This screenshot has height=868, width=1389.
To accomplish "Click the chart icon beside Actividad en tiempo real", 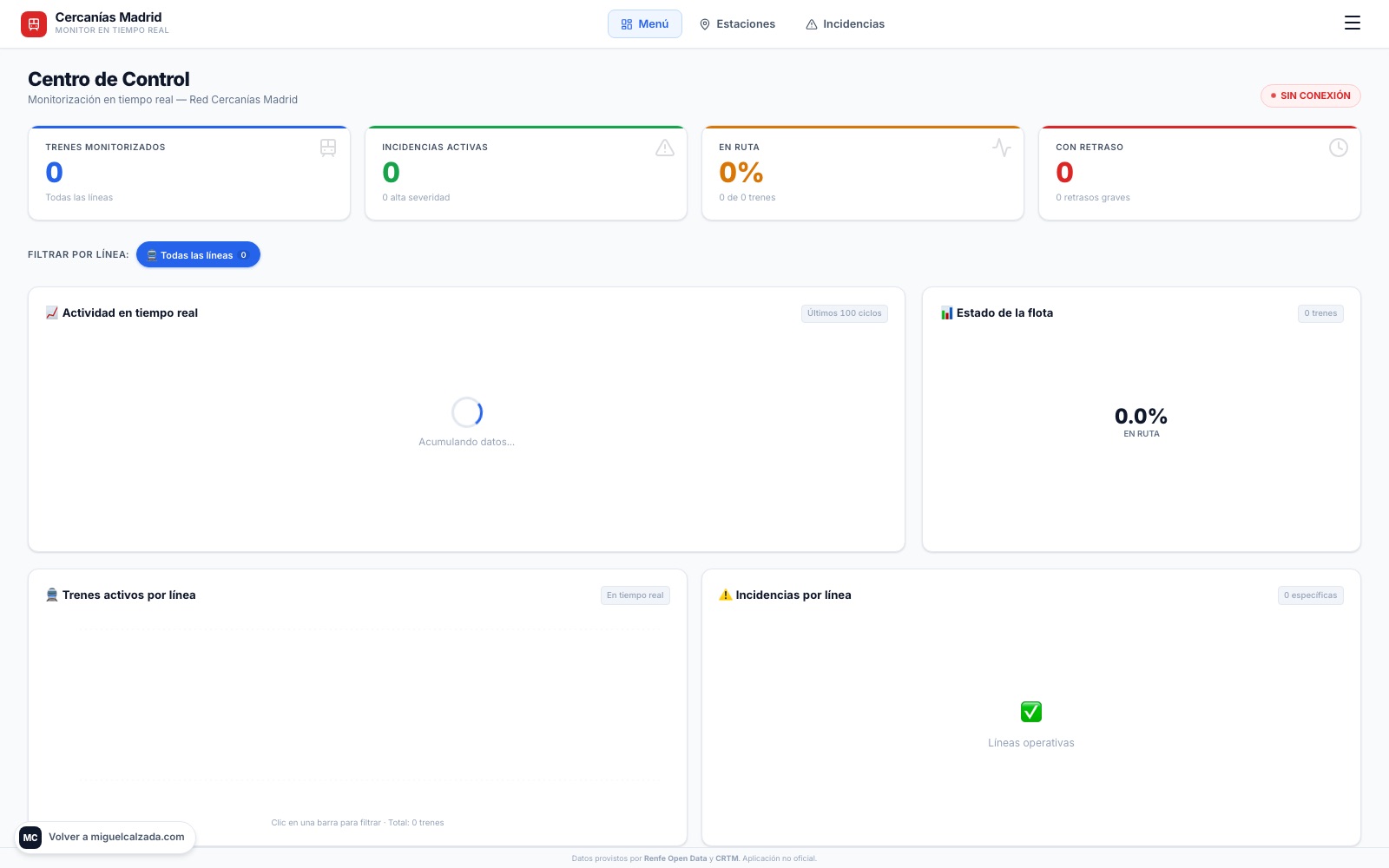I will click(52, 312).
